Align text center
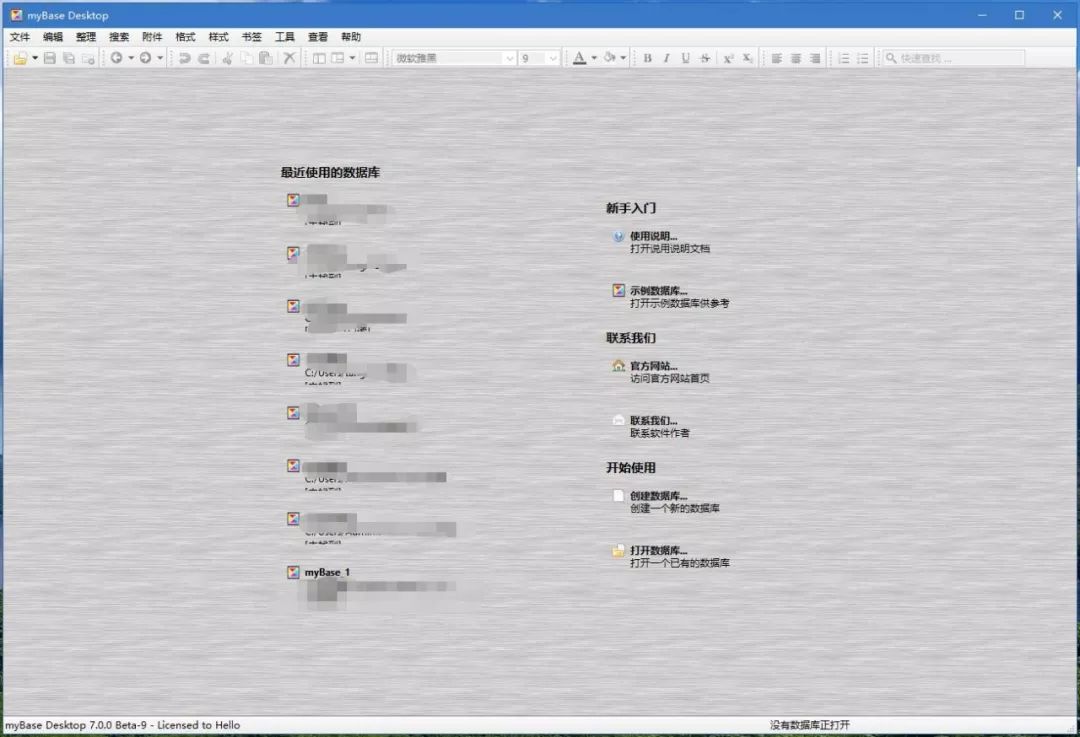This screenshot has height=737, width=1080. 796,59
